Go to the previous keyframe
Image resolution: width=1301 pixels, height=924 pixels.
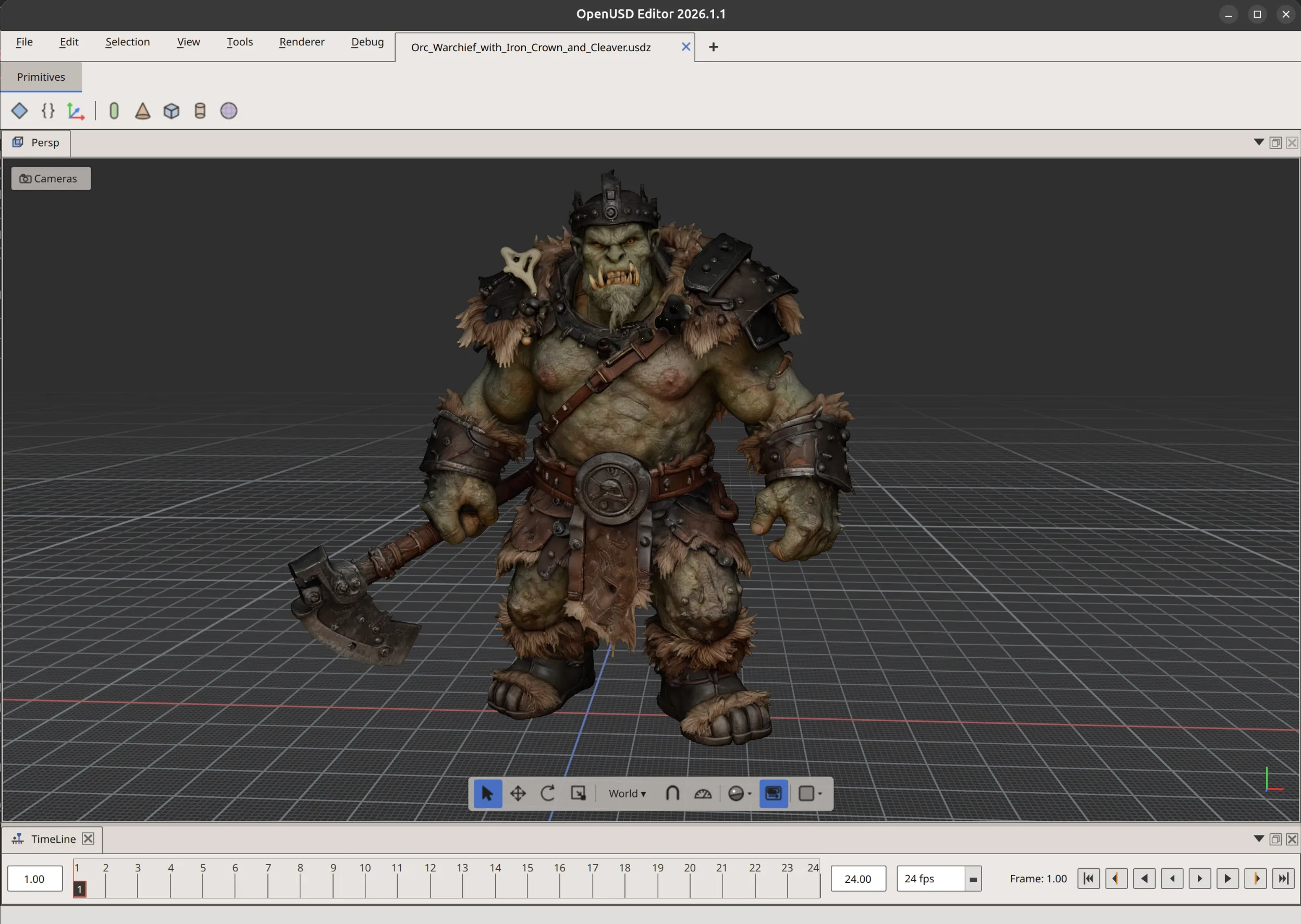tap(1116, 879)
